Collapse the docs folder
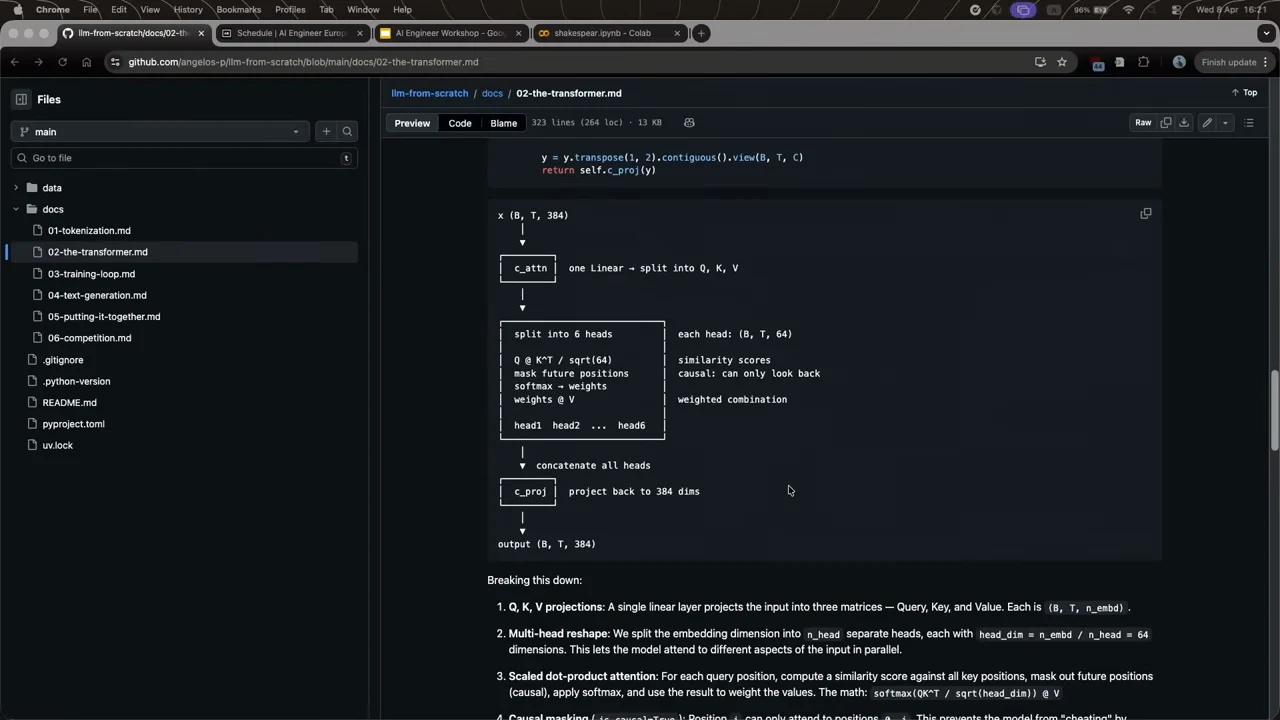 15,209
